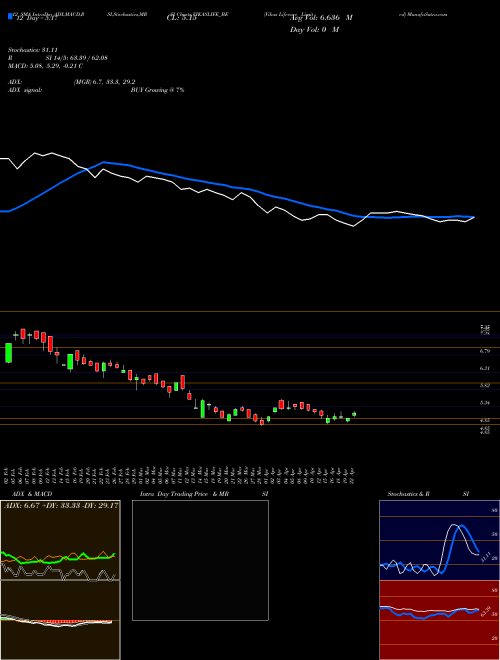The image size is (500, 660).
Task: Click the last green candlestick on the chart
Action: pyautogui.click(x=354, y=414)
